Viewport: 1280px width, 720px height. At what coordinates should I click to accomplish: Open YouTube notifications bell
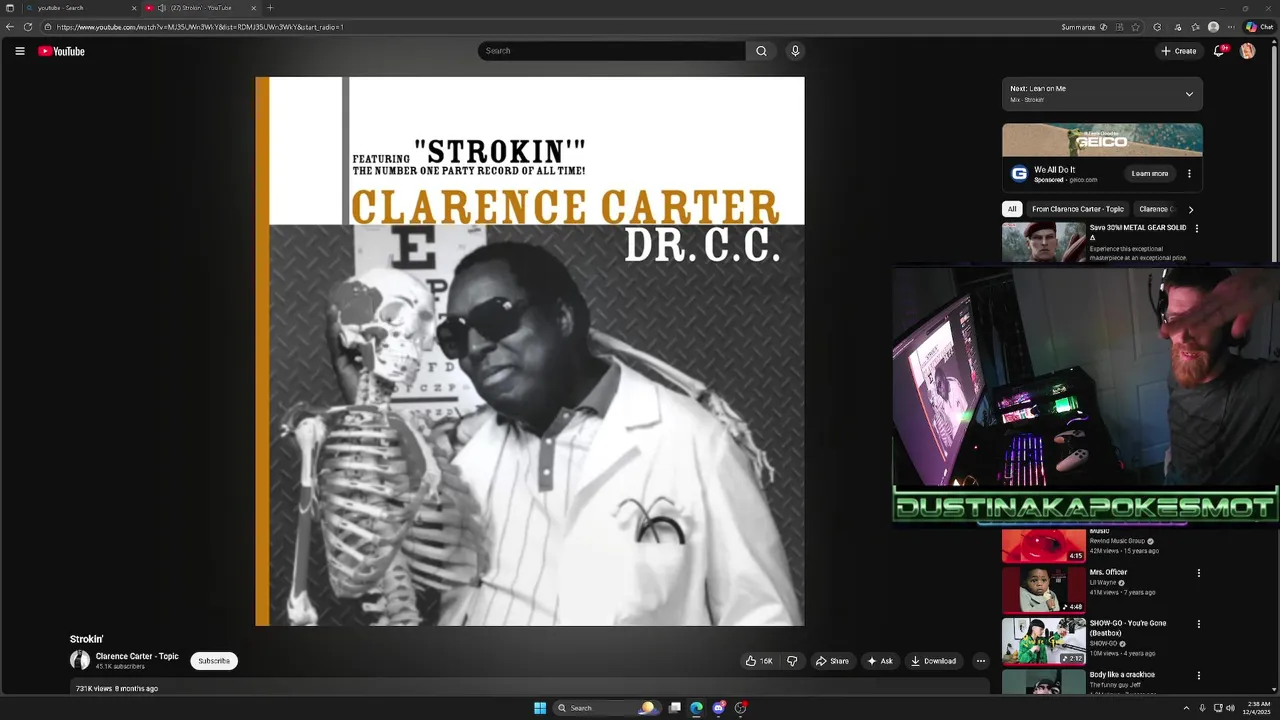[x=1219, y=51]
